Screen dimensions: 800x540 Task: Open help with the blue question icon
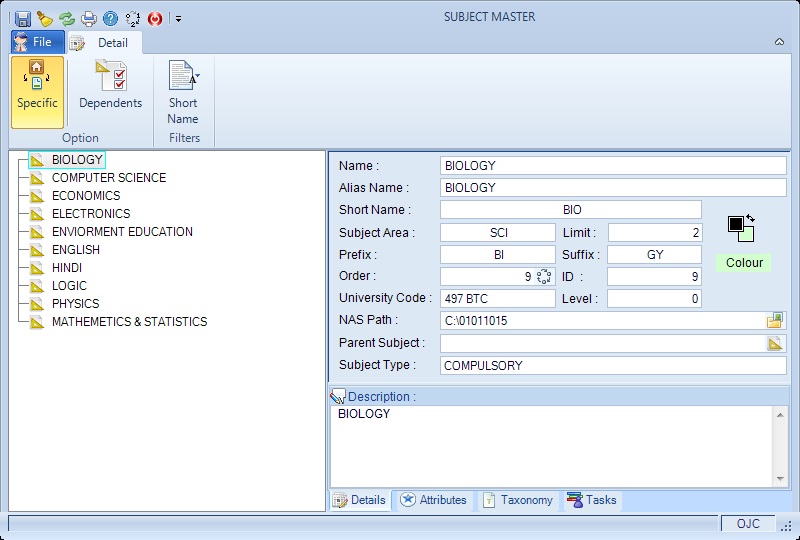click(x=110, y=19)
